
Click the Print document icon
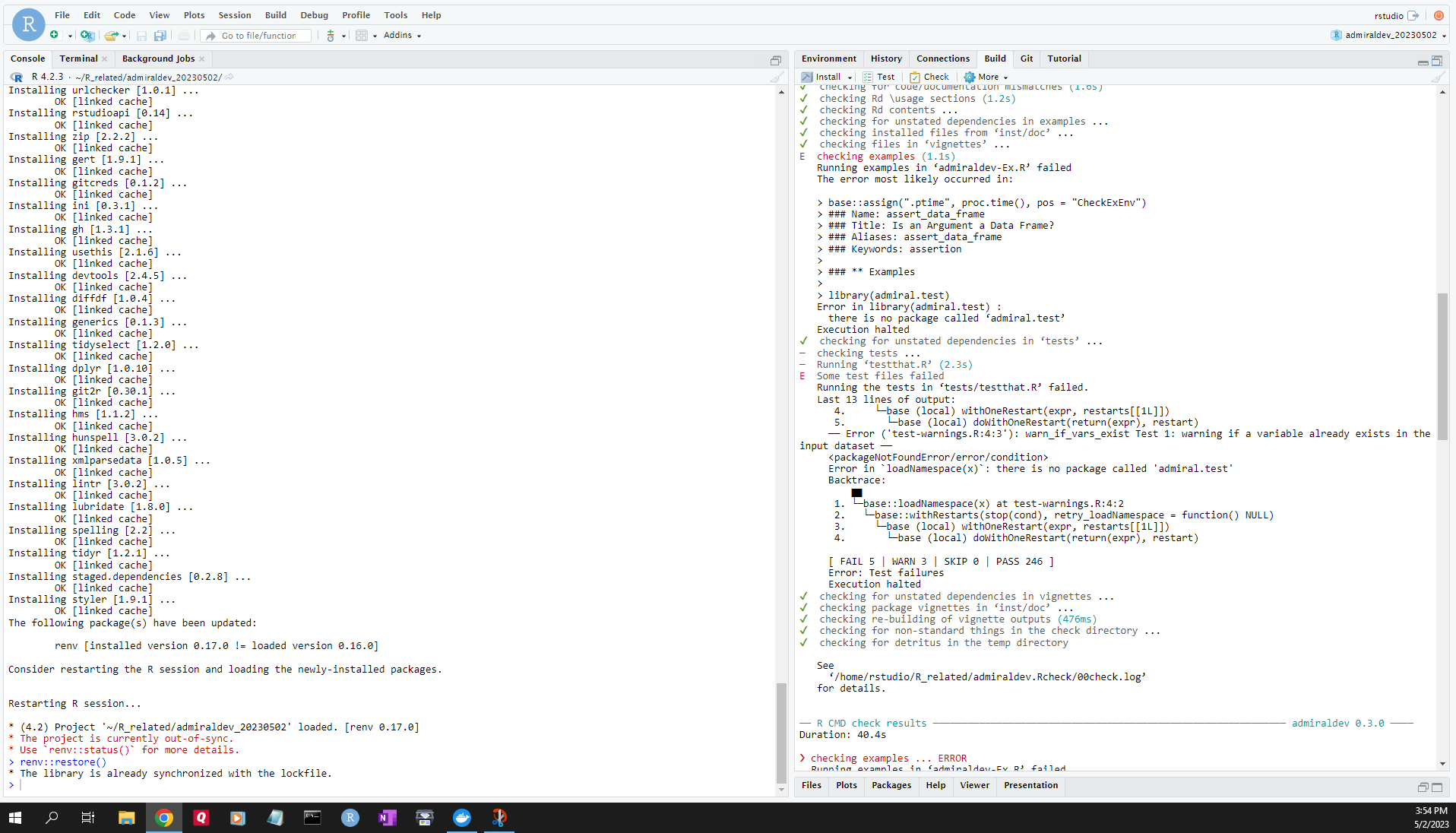(184, 35)
